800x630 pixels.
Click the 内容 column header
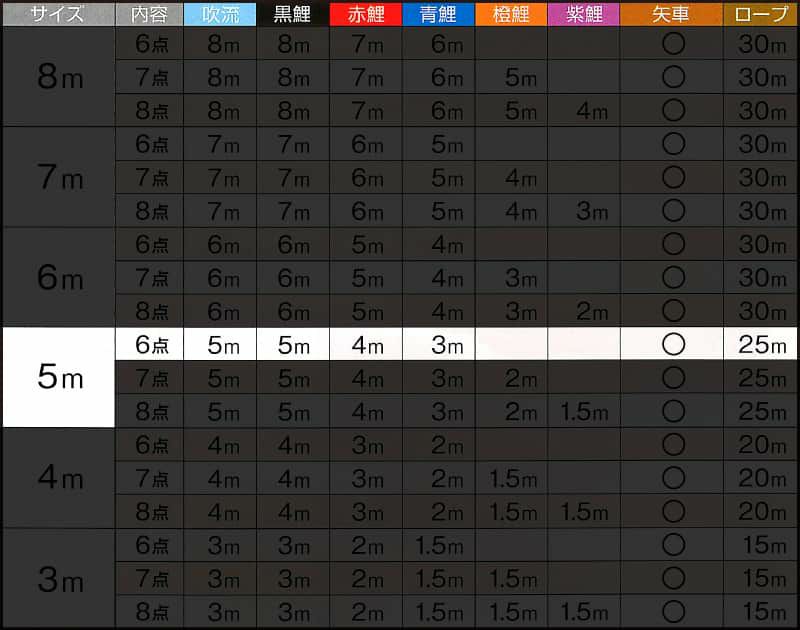pyautogui.click(x=150, y=14)
